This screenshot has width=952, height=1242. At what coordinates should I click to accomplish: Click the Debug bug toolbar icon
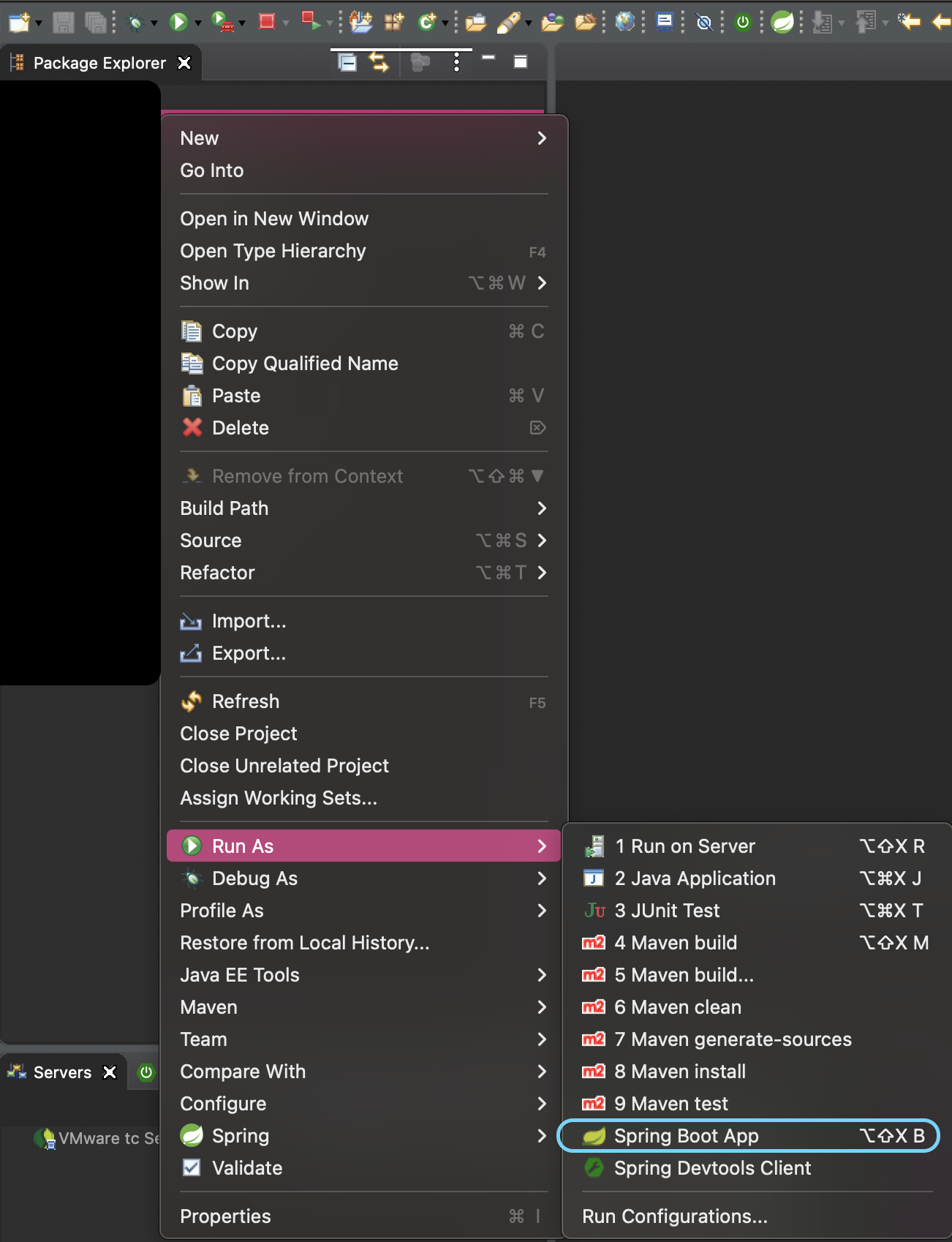click(135, 23)
